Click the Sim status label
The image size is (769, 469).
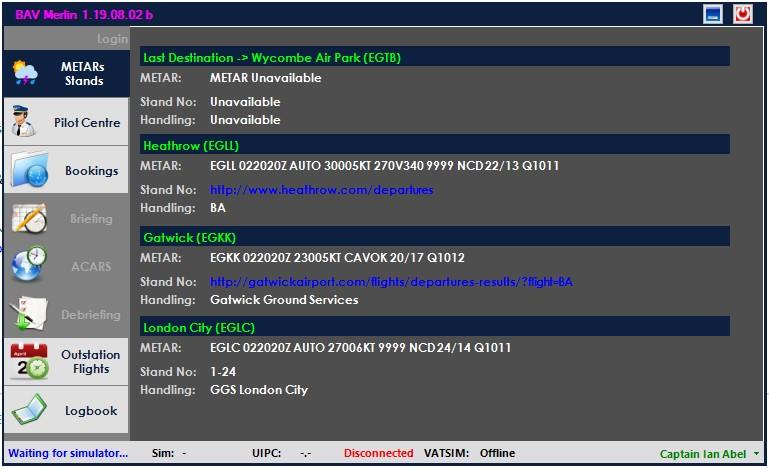point(163,453)
